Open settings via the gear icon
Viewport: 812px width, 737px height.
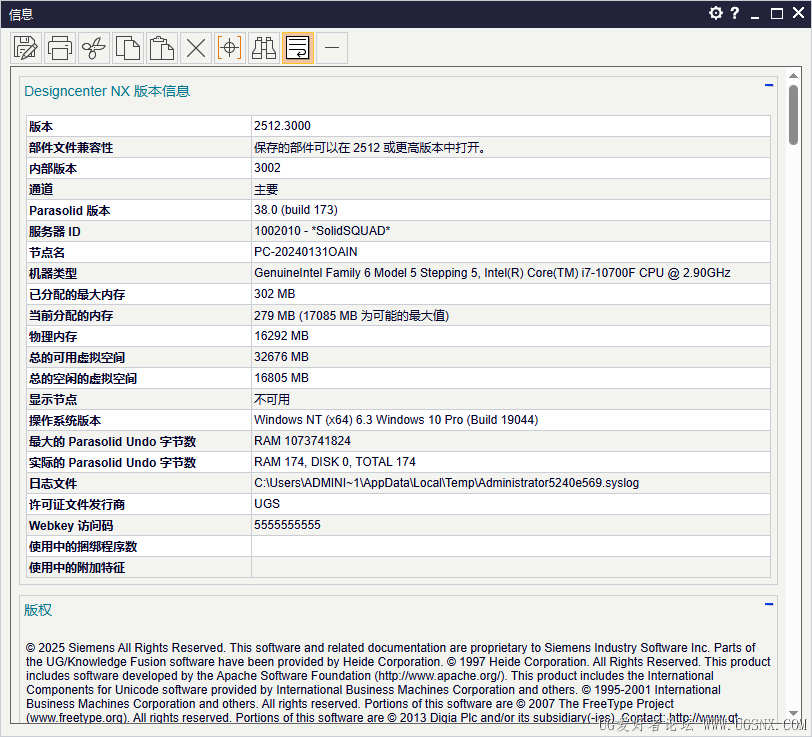[x=716, y=13]
